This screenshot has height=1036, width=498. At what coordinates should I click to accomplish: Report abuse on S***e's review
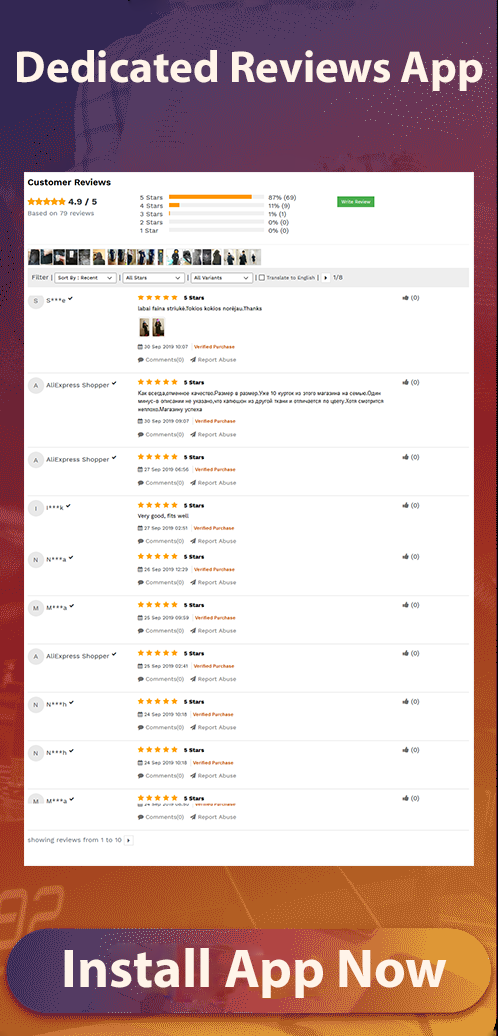(x=213, y=360)
